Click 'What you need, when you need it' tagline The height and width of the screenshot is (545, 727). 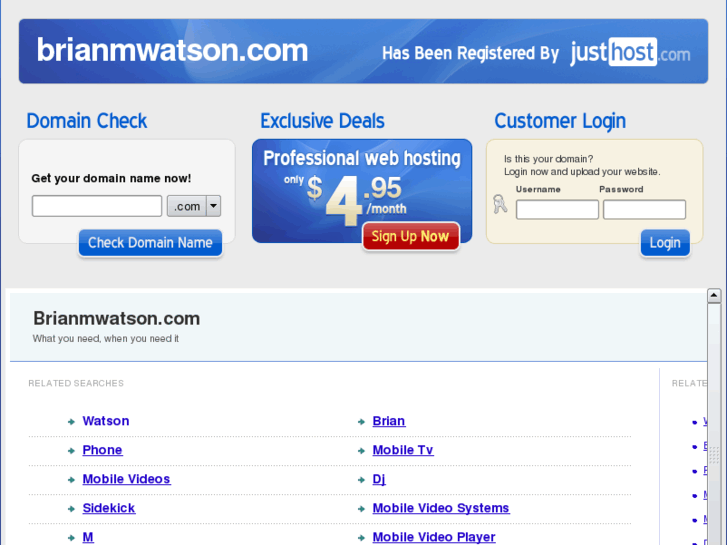106,339
